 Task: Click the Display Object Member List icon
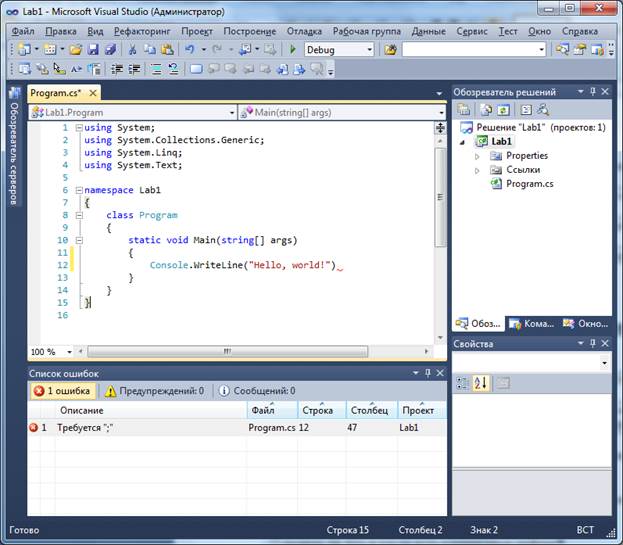tap(25, 69)
